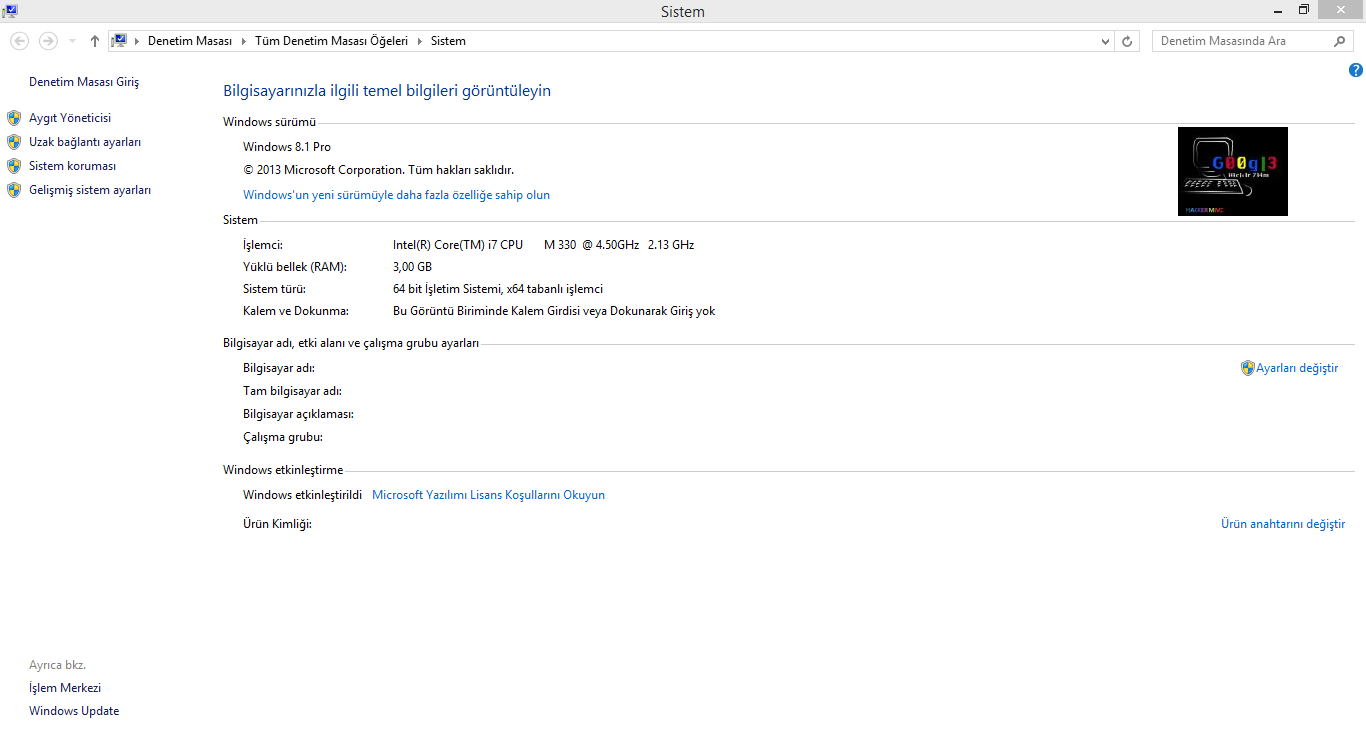Click the Windows 8.1 Pro edition text
This screenshot has height=731, width=1366.
[x=287, y=147]
